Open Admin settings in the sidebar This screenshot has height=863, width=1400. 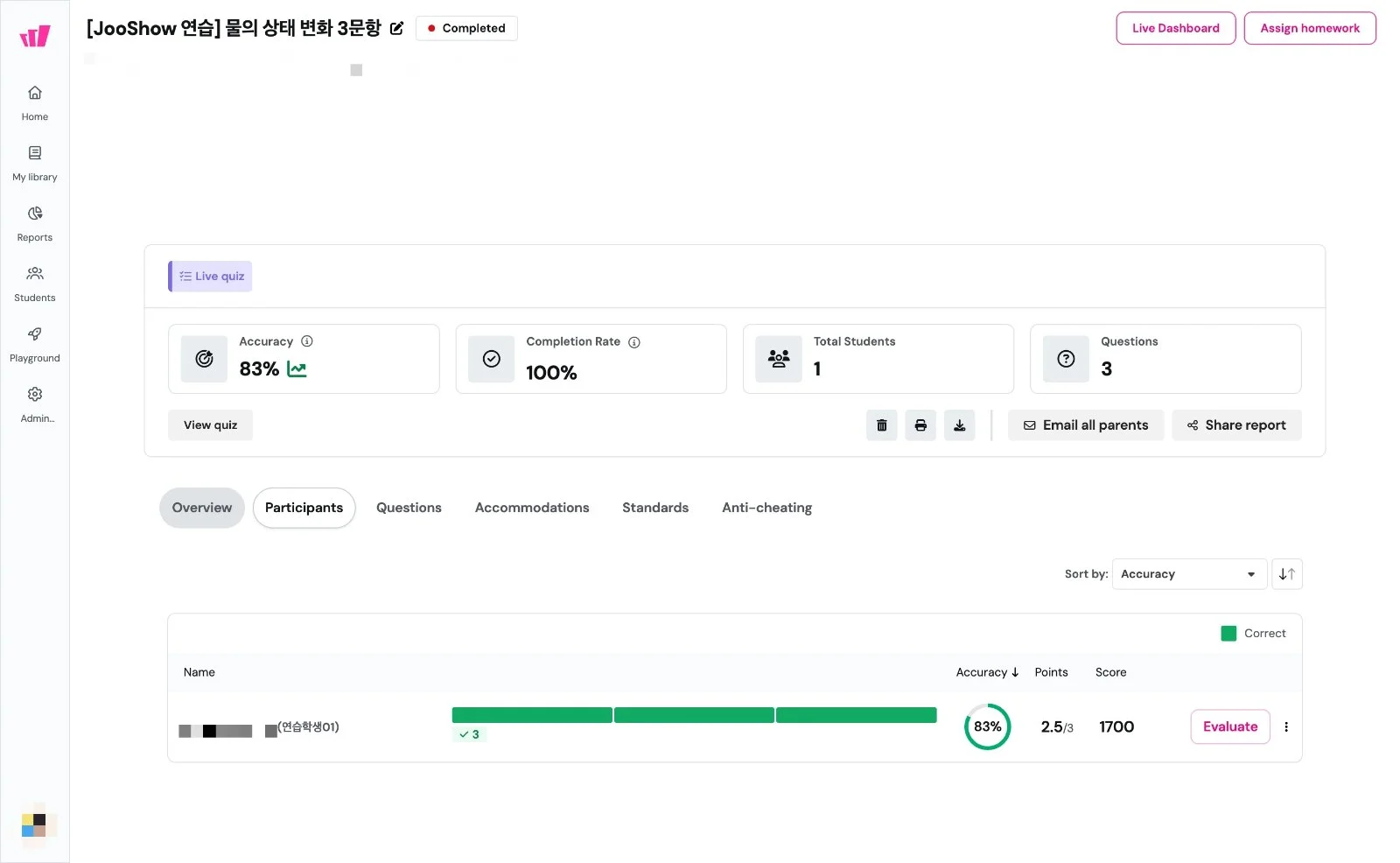click(35, 404)
